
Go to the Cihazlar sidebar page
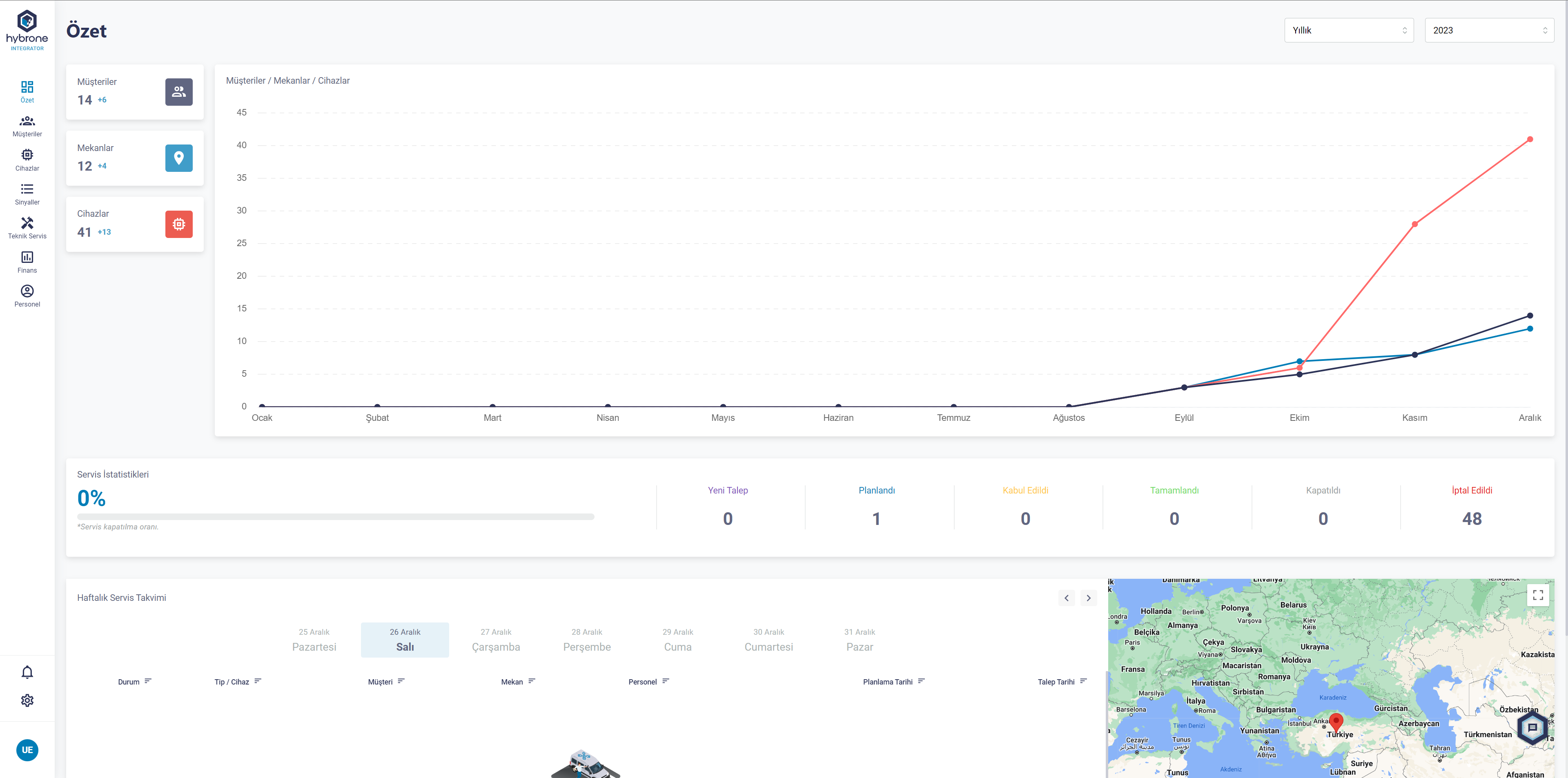point(27,160)
